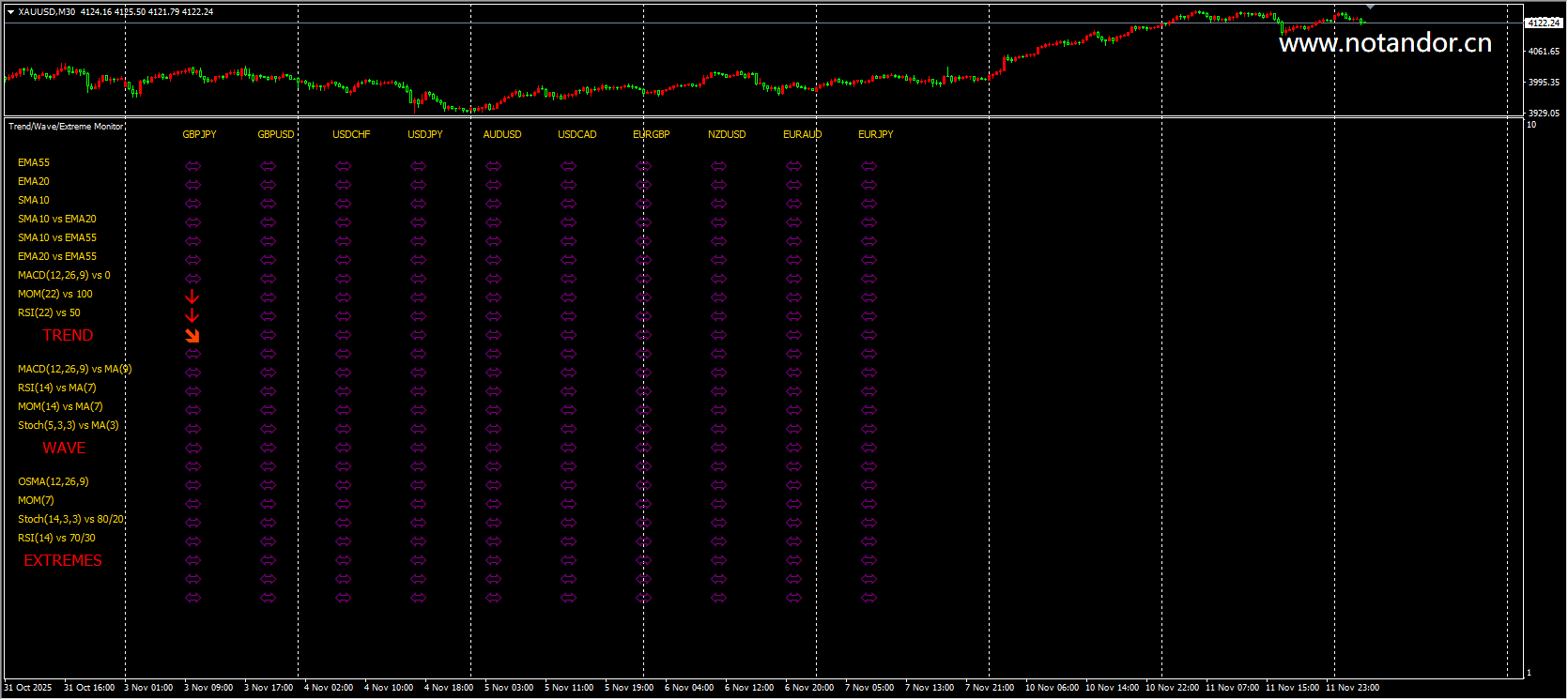Click EURJPY sideways arrow in RSI(22) vs 50 row
Screen dimensions: 1568x700
click(869, 316)
